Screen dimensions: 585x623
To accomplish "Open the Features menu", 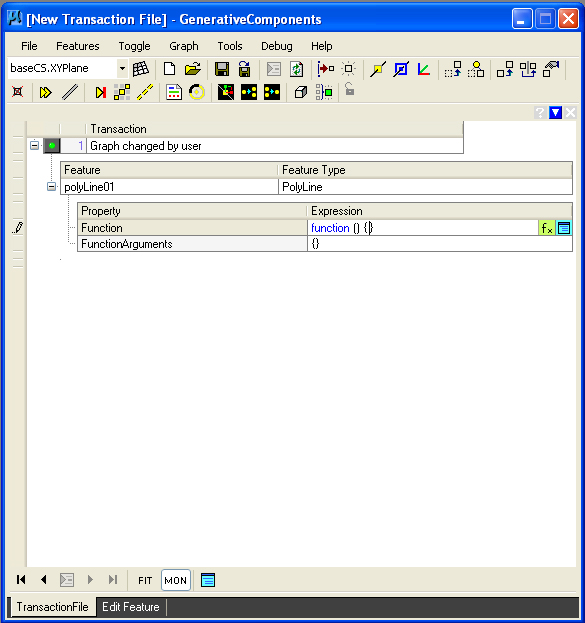I will tap(78, 46).
